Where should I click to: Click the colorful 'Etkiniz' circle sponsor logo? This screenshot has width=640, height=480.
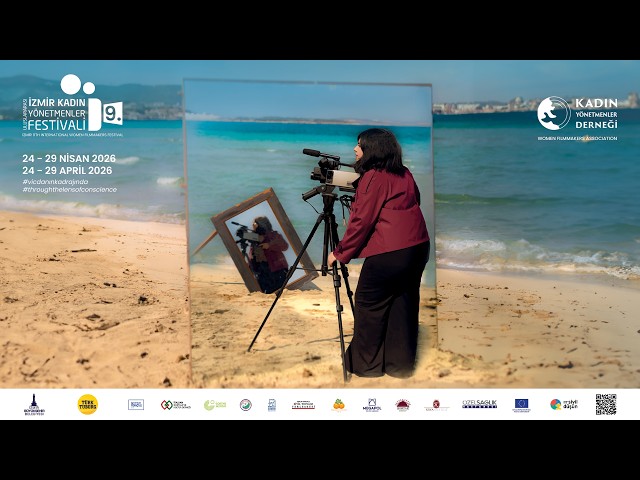[x=564, y=404]
